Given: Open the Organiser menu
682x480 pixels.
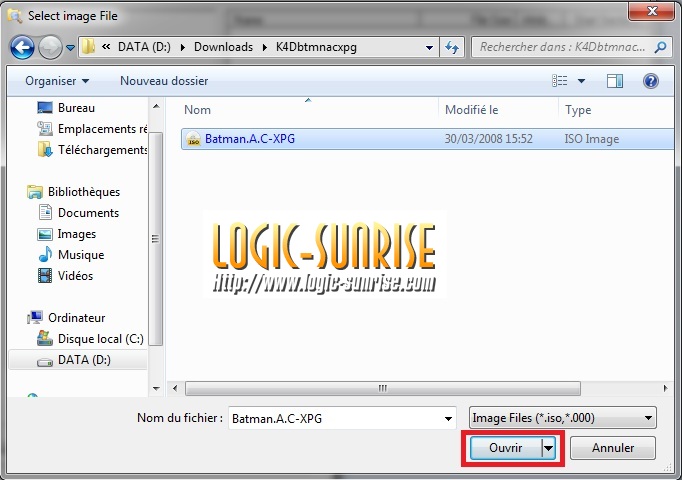Looking at the screenshot, I should pyautogui.click(x=57, y=81).
